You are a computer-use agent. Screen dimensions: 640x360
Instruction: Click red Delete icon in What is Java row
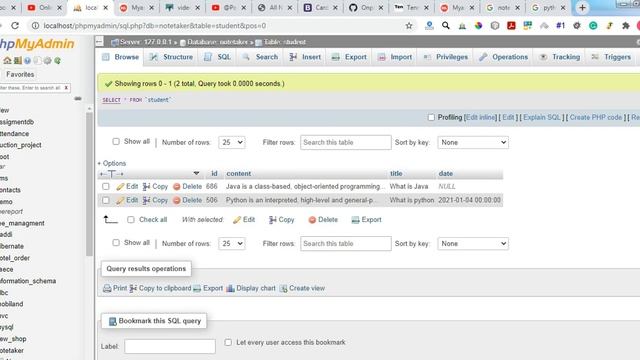point(177,187)
